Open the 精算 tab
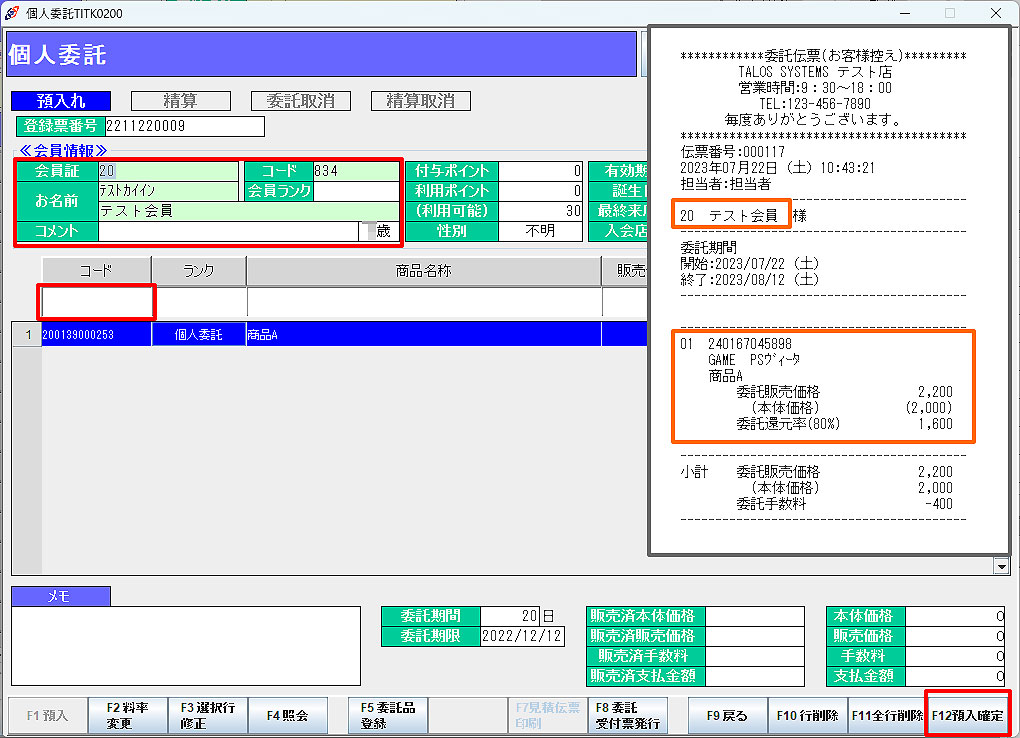Screen dimensions: 1020x738 pos(181,101)
